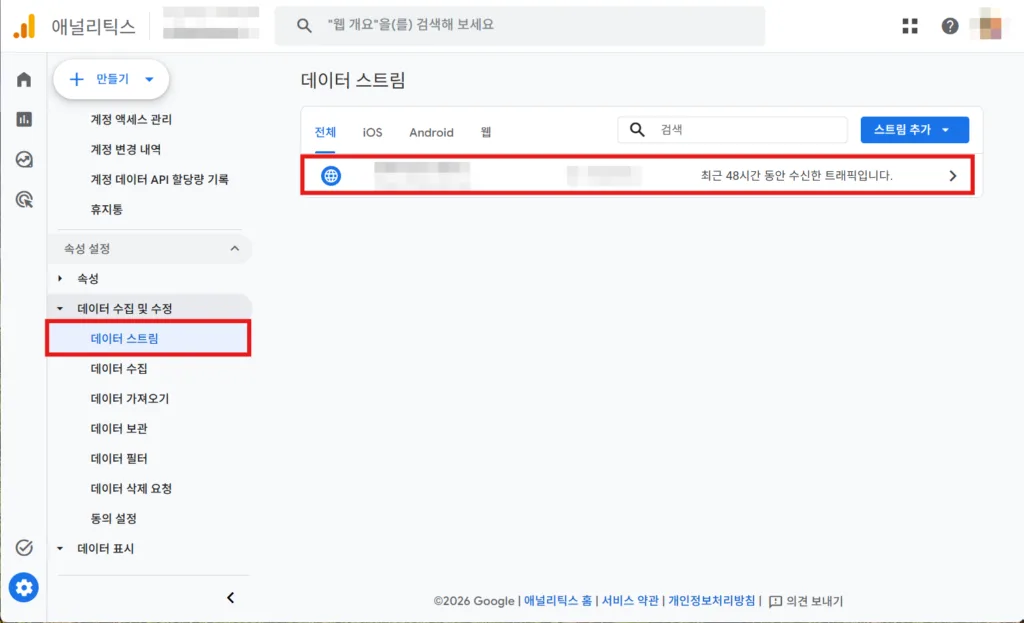Open stream details via right chevron
This screenshot has height=623, width=1024.
click(953, 176)
